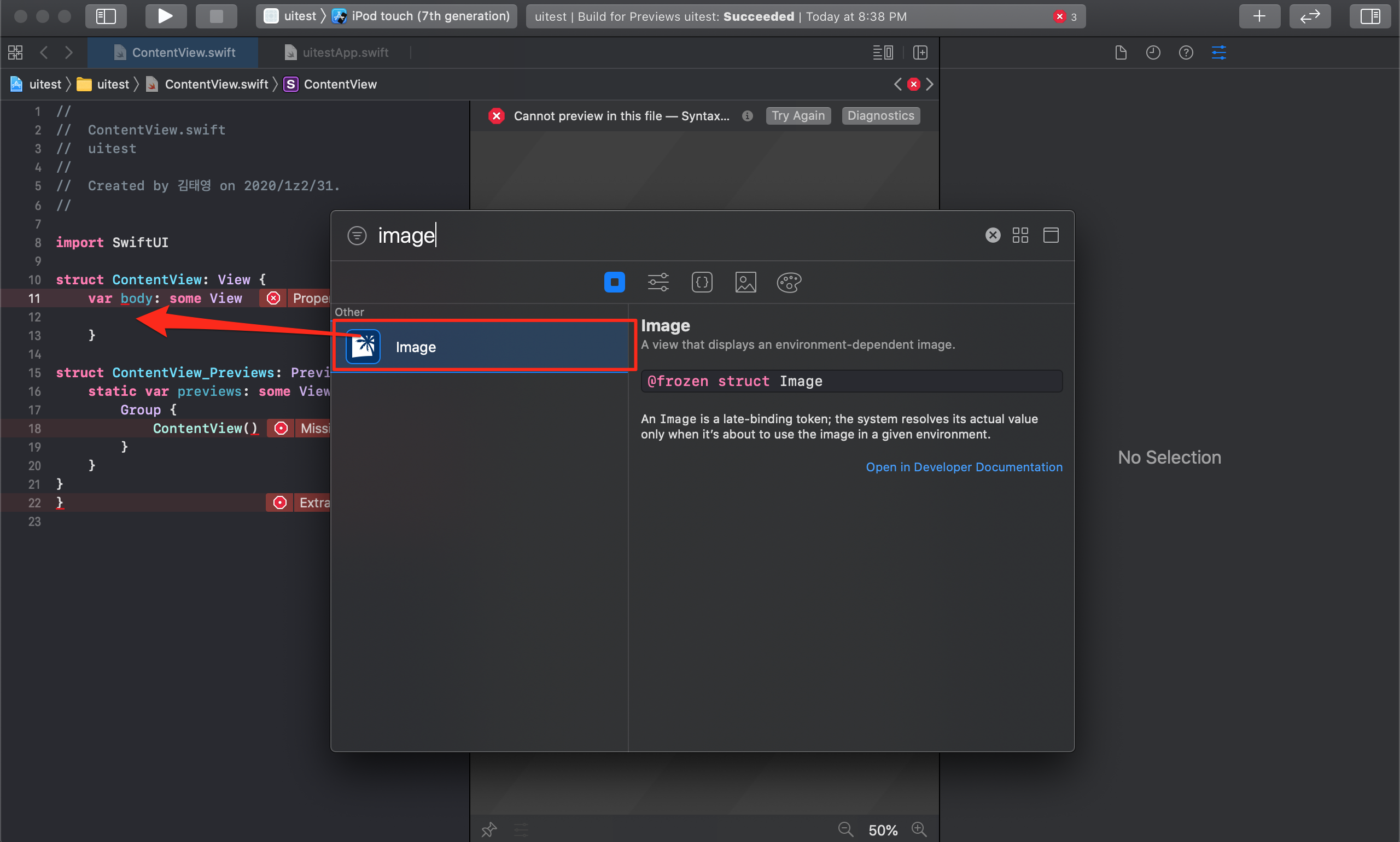Screen dimensions: 1400x842
Task: Toggle the right inspector panel
Action: (x=1369, y=16)
